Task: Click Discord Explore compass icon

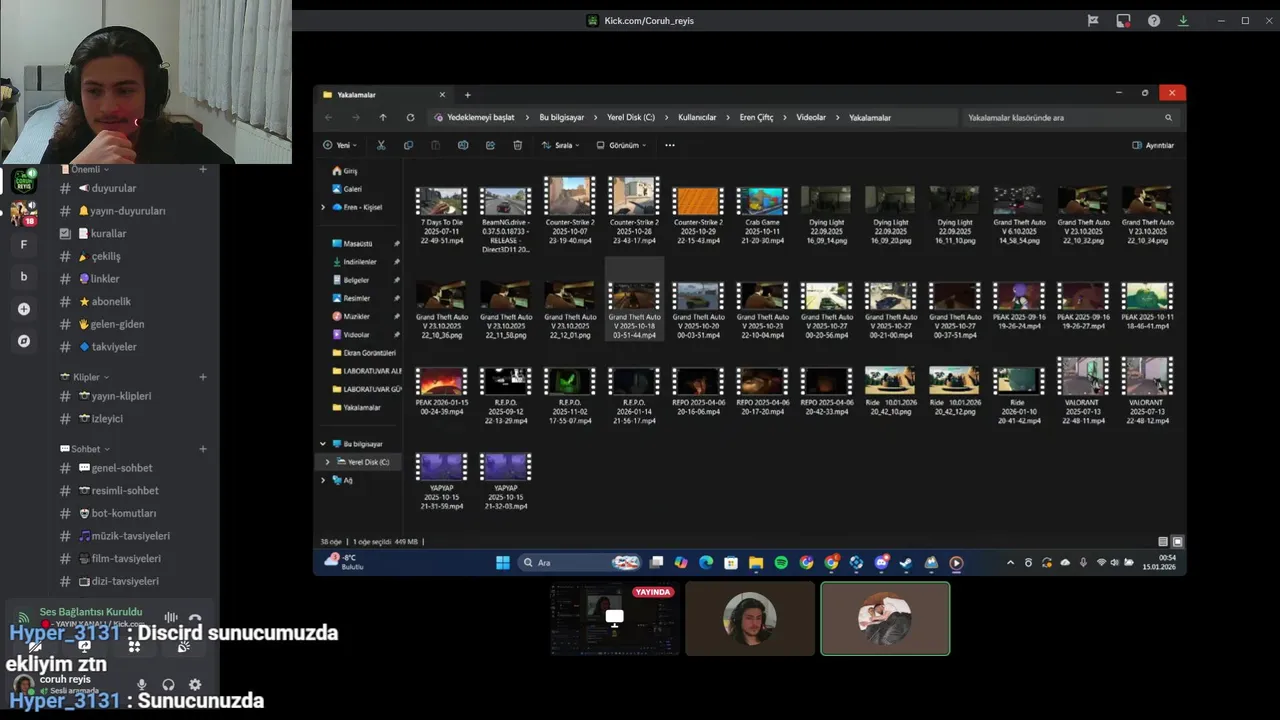Action: (24, 341)
